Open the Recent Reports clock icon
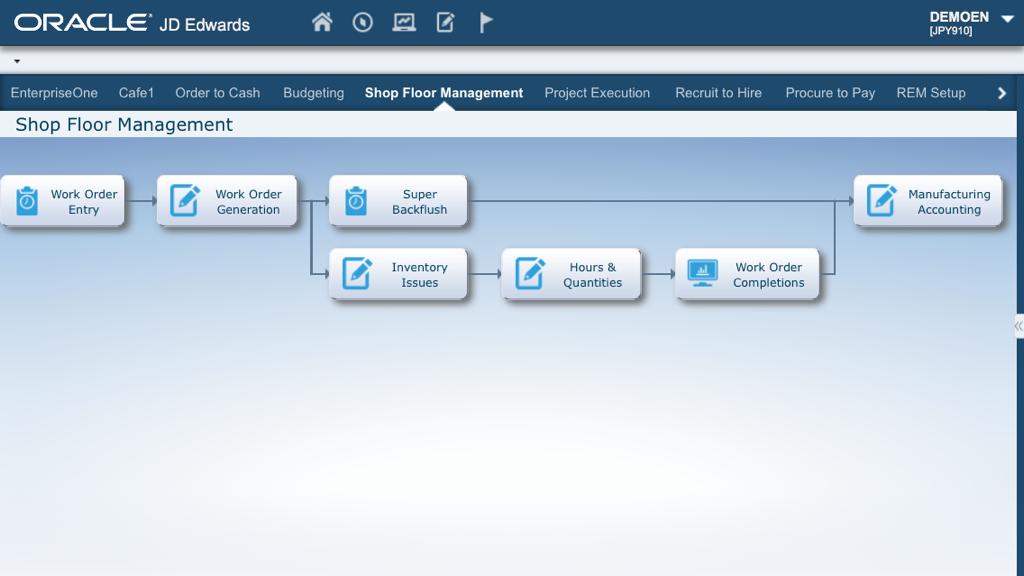This screenshot has height=576, width=1024. [x=362, y=22]
